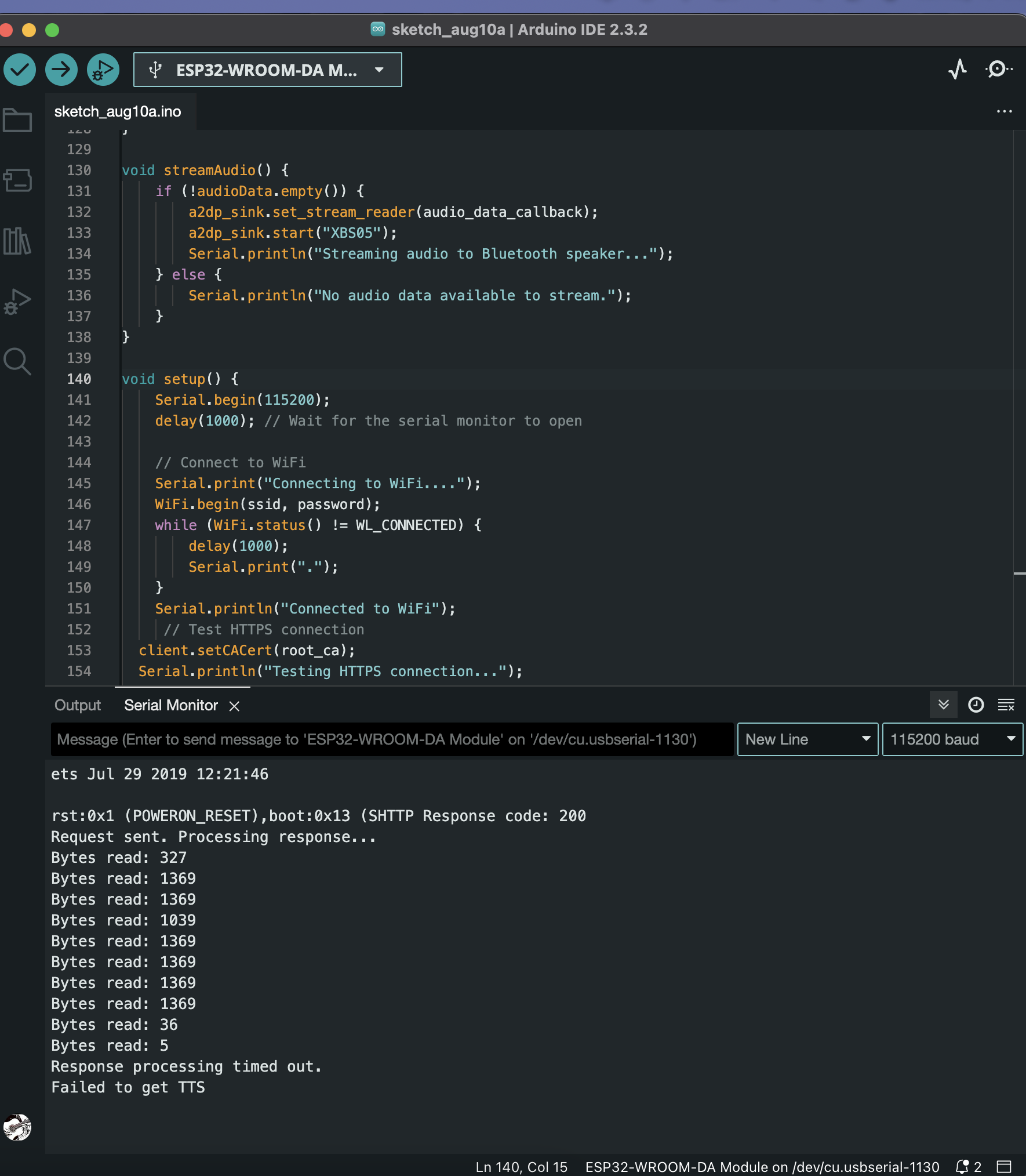Image resolution: width=1026 pixels, height=1176 pixels.
Task: Open the New Line ending dropdown
Action: [807, 739]
